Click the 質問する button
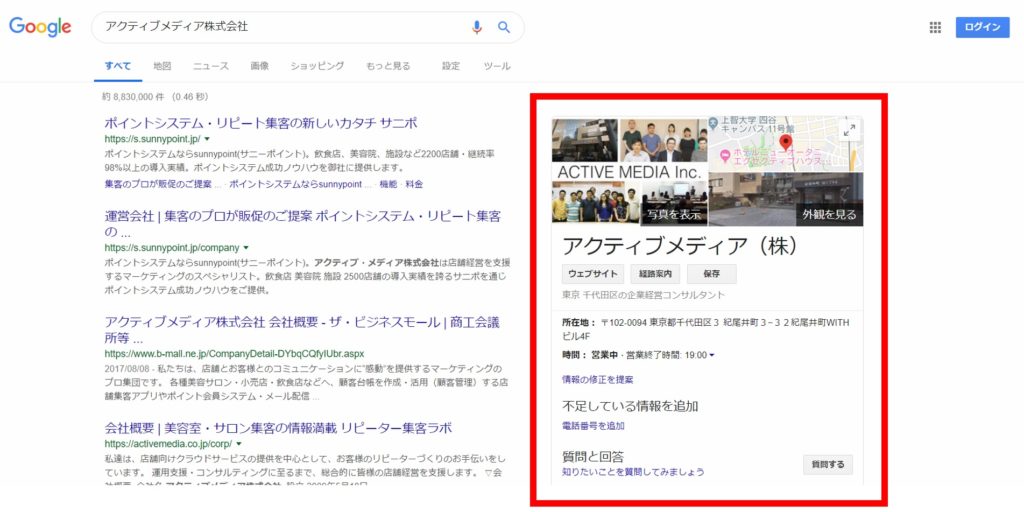The height and width of the screenshot is (512, 1024). (x=827, y=465)
